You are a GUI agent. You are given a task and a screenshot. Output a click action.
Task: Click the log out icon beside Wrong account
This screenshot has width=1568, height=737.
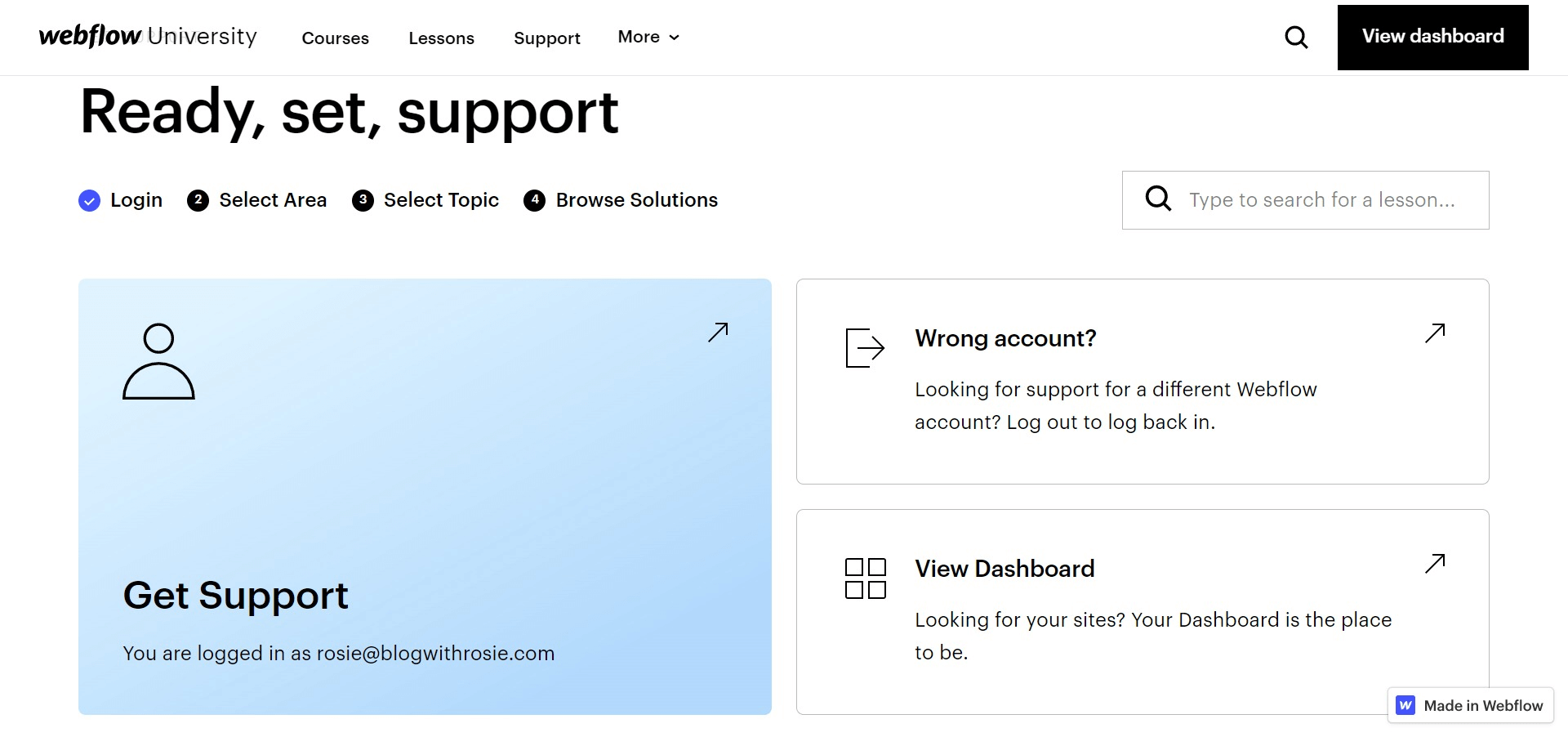click(865, 348)
